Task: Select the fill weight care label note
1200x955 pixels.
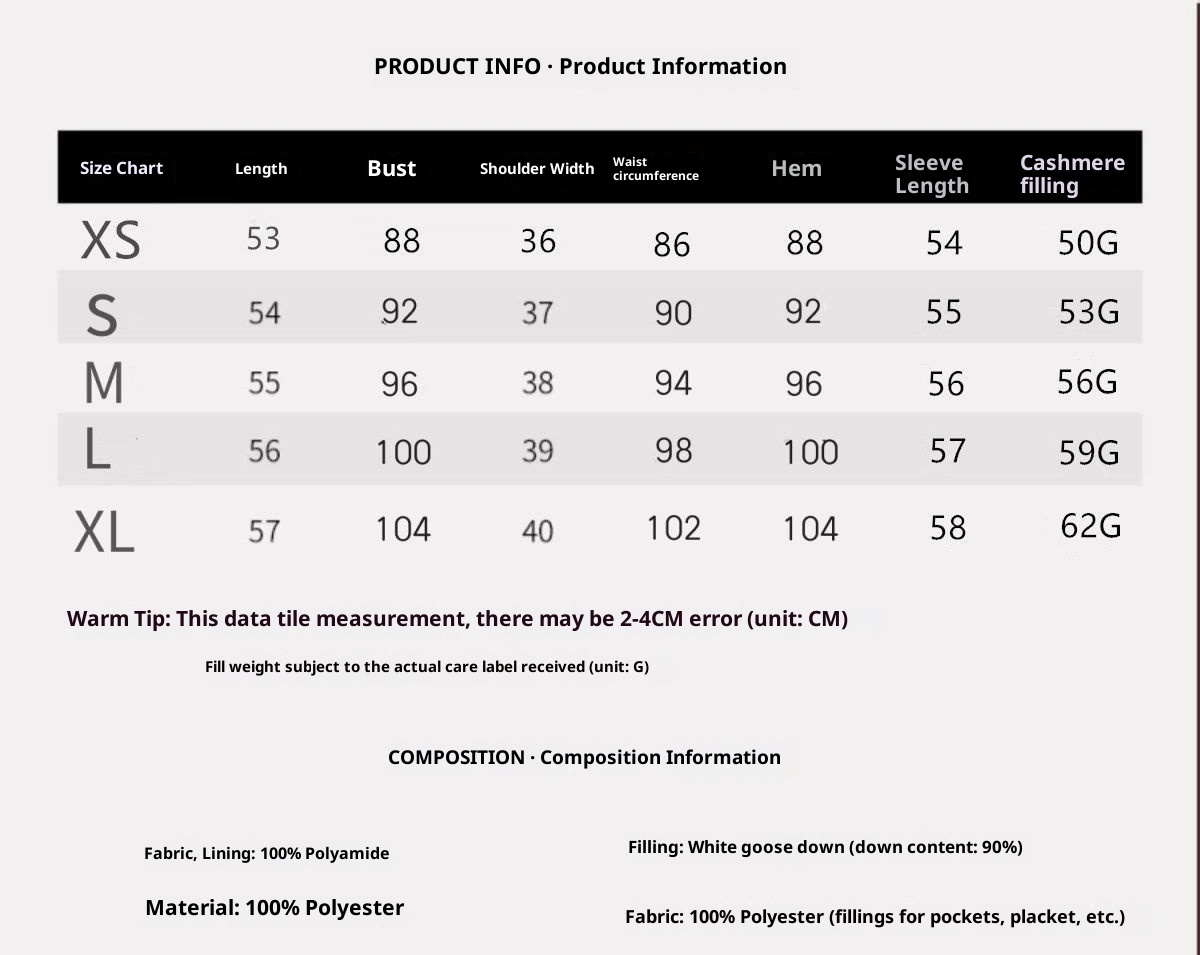Action: (427, 666)
